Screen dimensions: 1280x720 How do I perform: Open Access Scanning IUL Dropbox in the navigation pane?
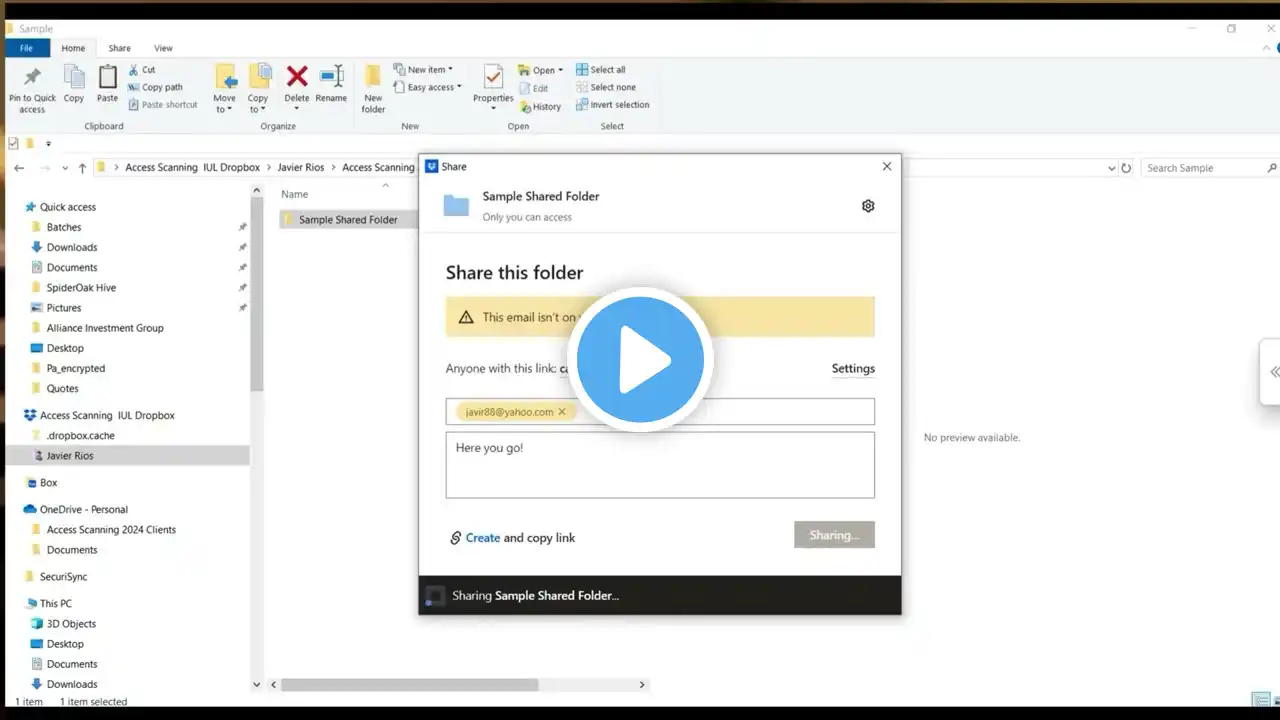[107, 415]
